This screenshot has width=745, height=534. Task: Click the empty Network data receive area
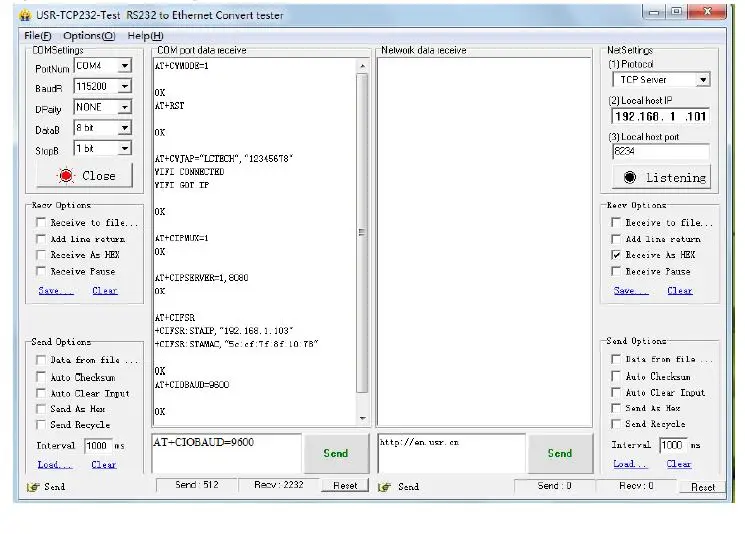coord(485,242)
